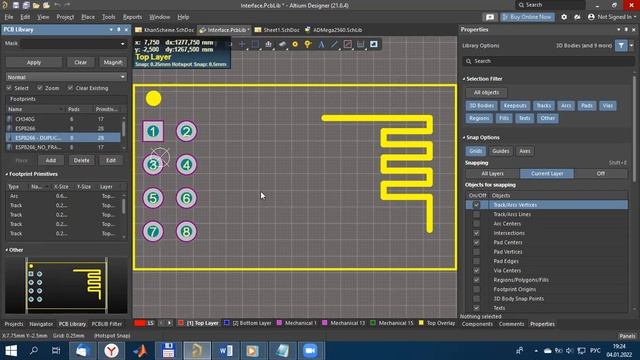Screen dimensions: 640x360
Task: Select the ESP8266_NO_FRA... footprint row
Action: [x=63, y=147]
